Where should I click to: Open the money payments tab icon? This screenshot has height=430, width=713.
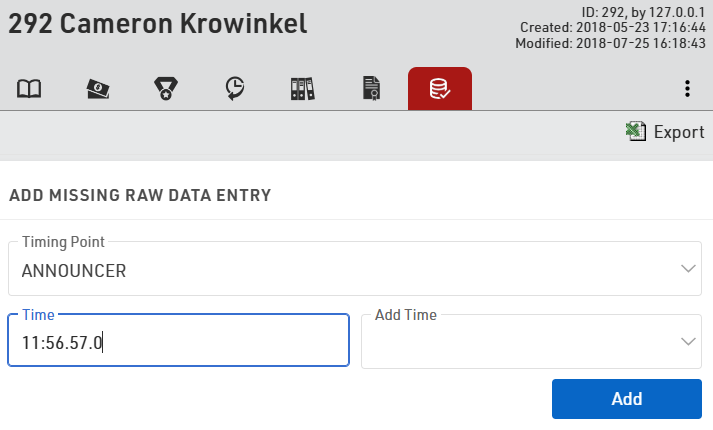click(x=98, y=89)
